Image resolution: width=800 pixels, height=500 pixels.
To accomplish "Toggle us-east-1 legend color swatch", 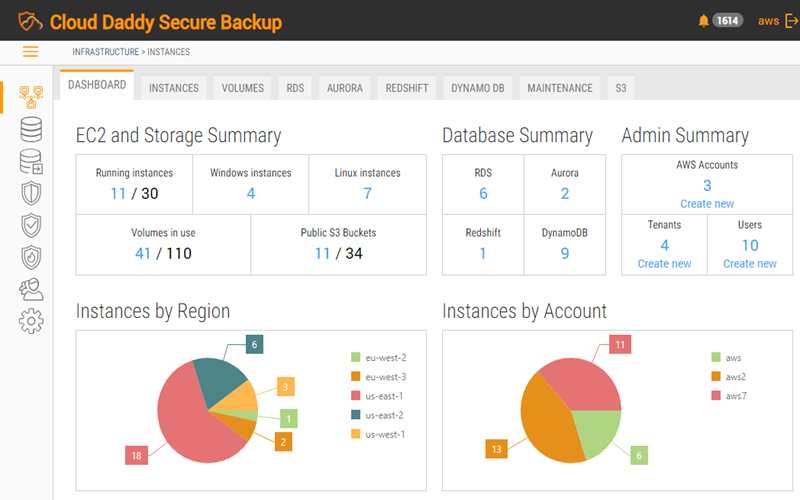I will [x=356, y=395].
